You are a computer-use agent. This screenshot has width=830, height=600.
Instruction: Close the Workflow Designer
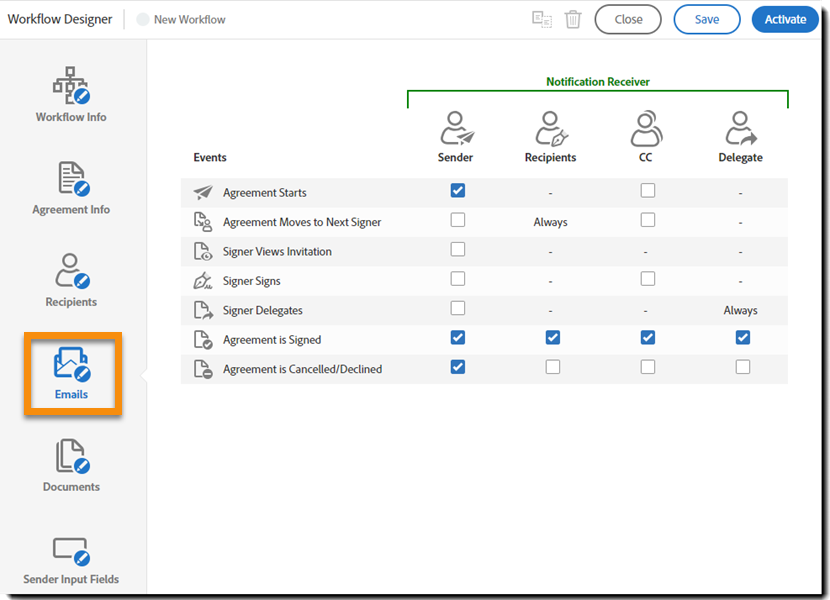[628, 19]
